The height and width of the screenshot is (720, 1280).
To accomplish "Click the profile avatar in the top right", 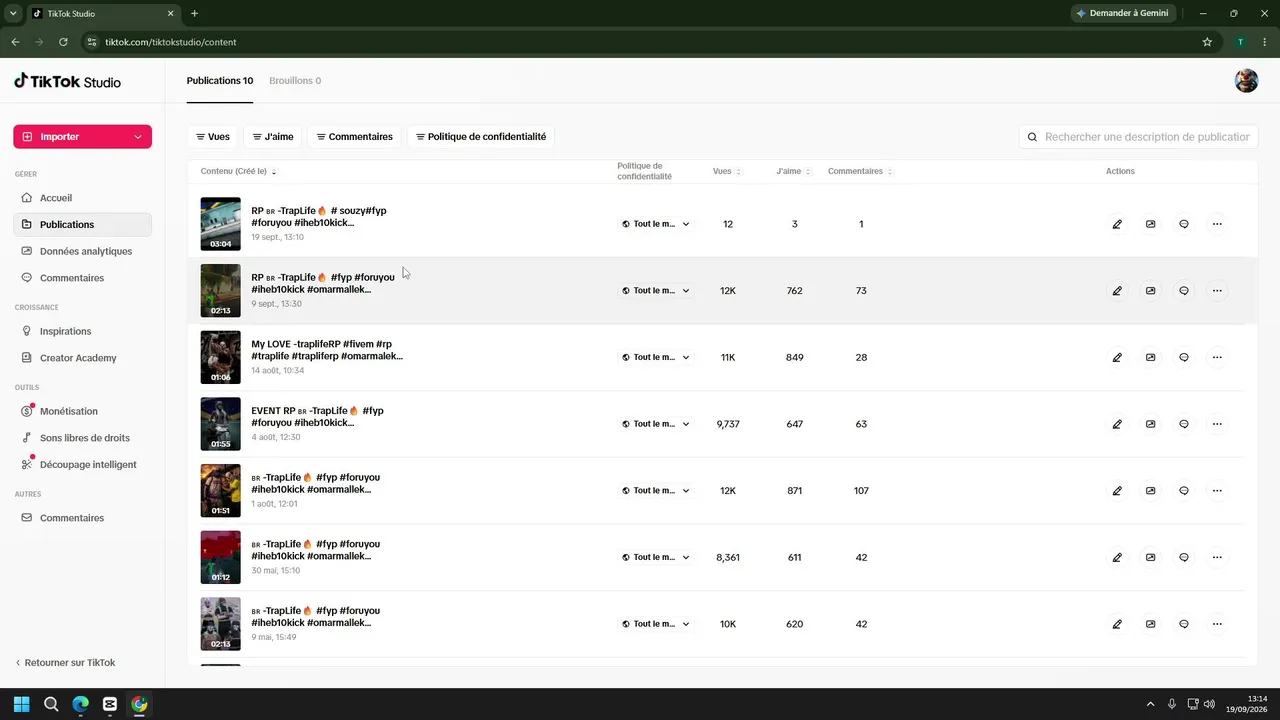I will pyautogui.click(x=1246, y=81).
